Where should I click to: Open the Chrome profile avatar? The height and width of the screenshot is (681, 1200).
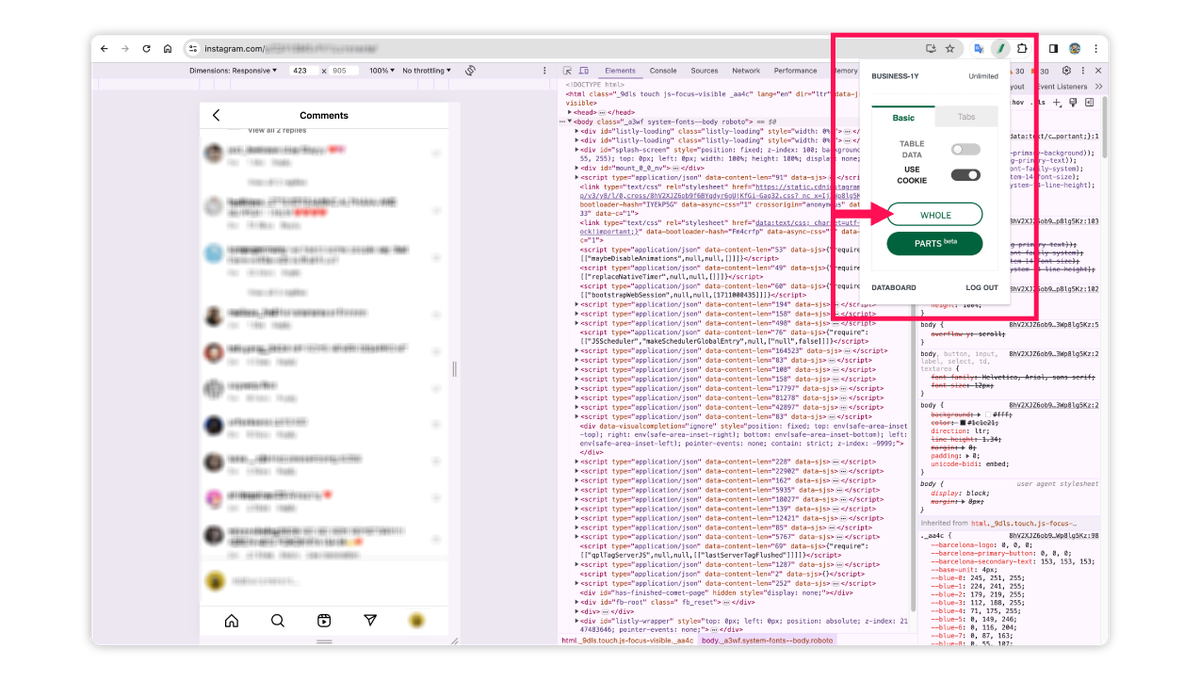point(1075,48)
